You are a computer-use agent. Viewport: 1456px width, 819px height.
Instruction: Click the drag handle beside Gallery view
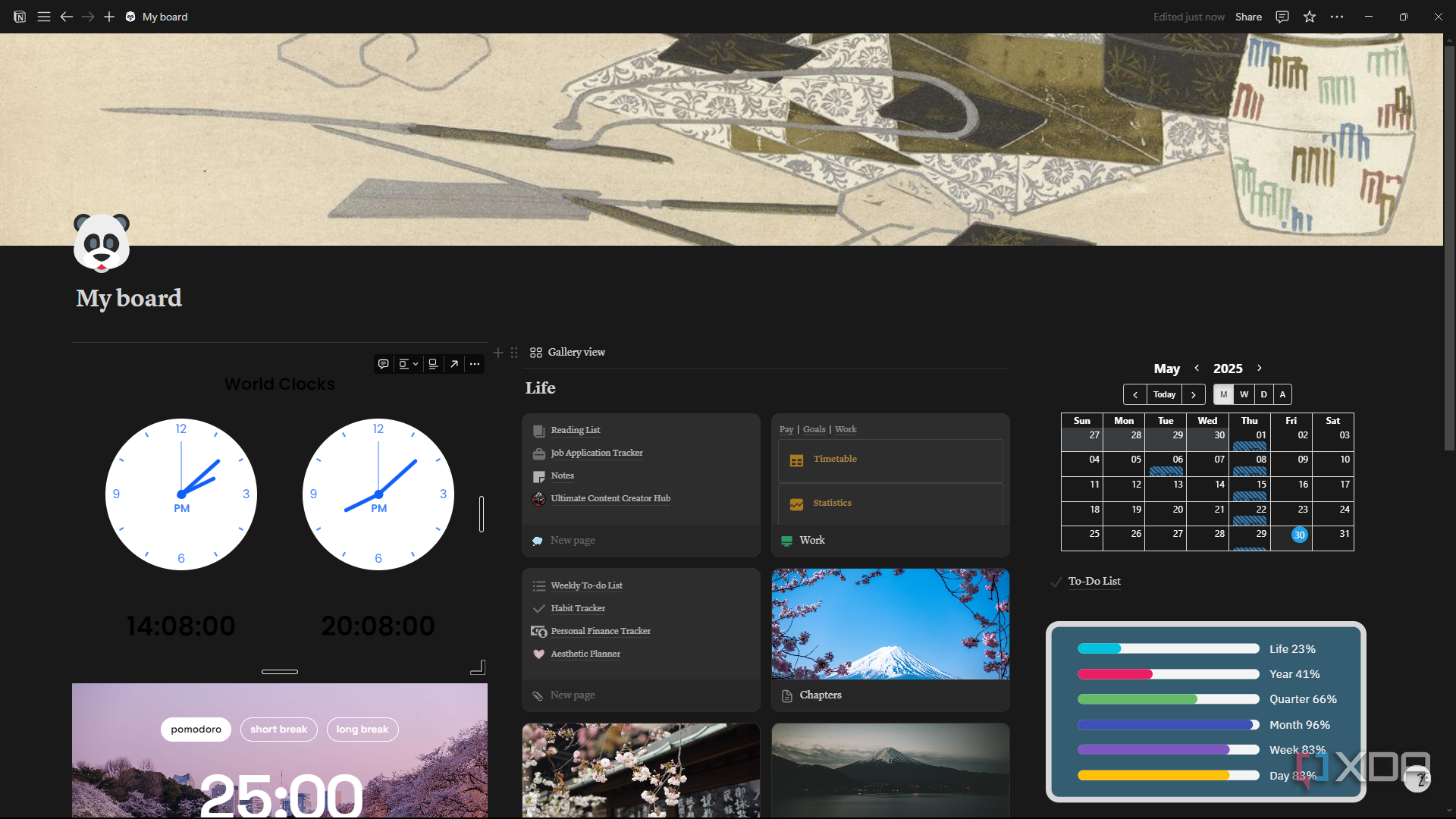(514, 353)
